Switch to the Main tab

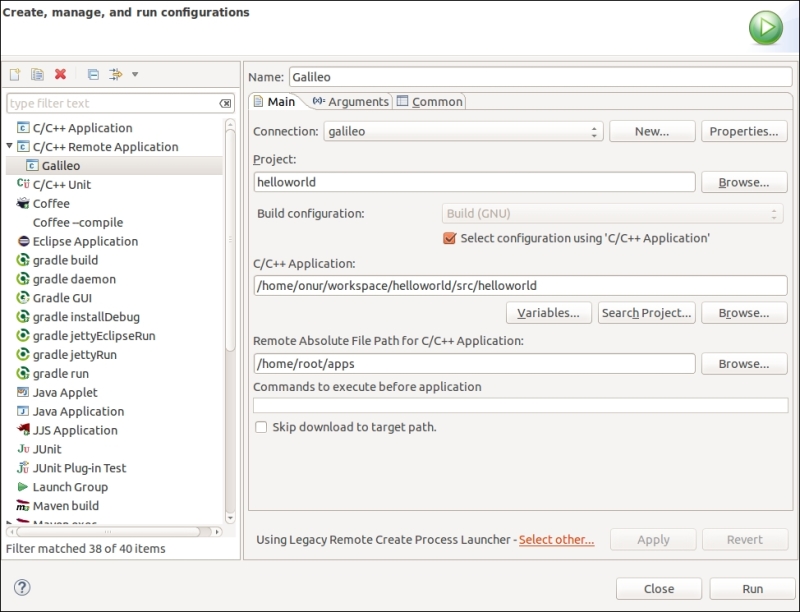pos(275,101)
